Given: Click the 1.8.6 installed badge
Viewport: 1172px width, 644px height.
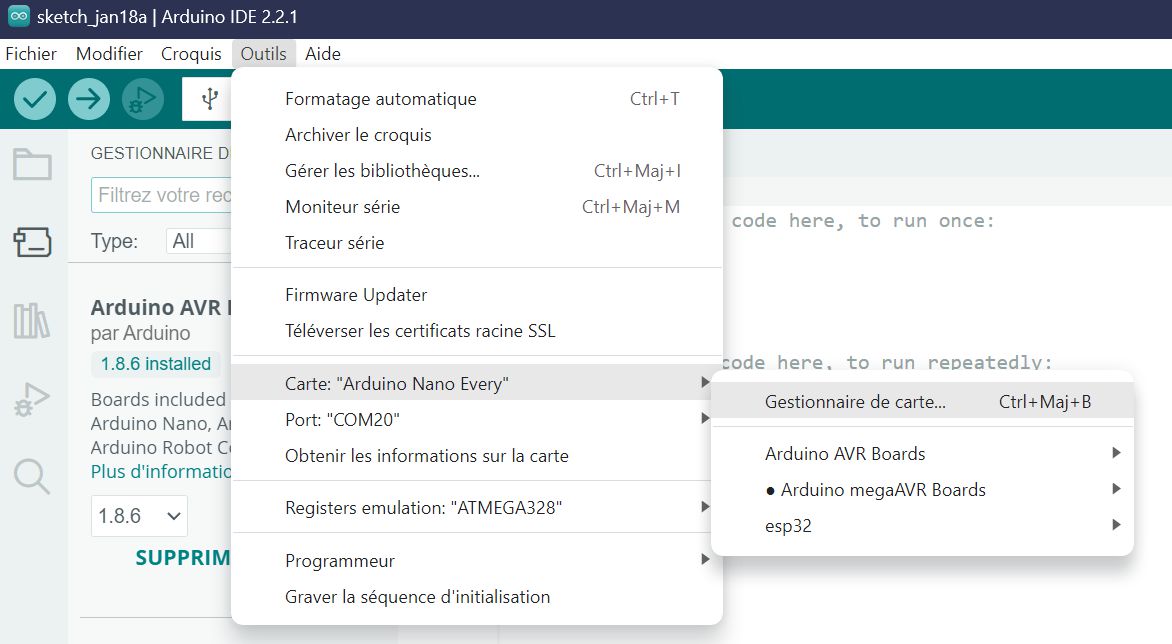Looking at the screenshot, I should click(x=155, y=364).
